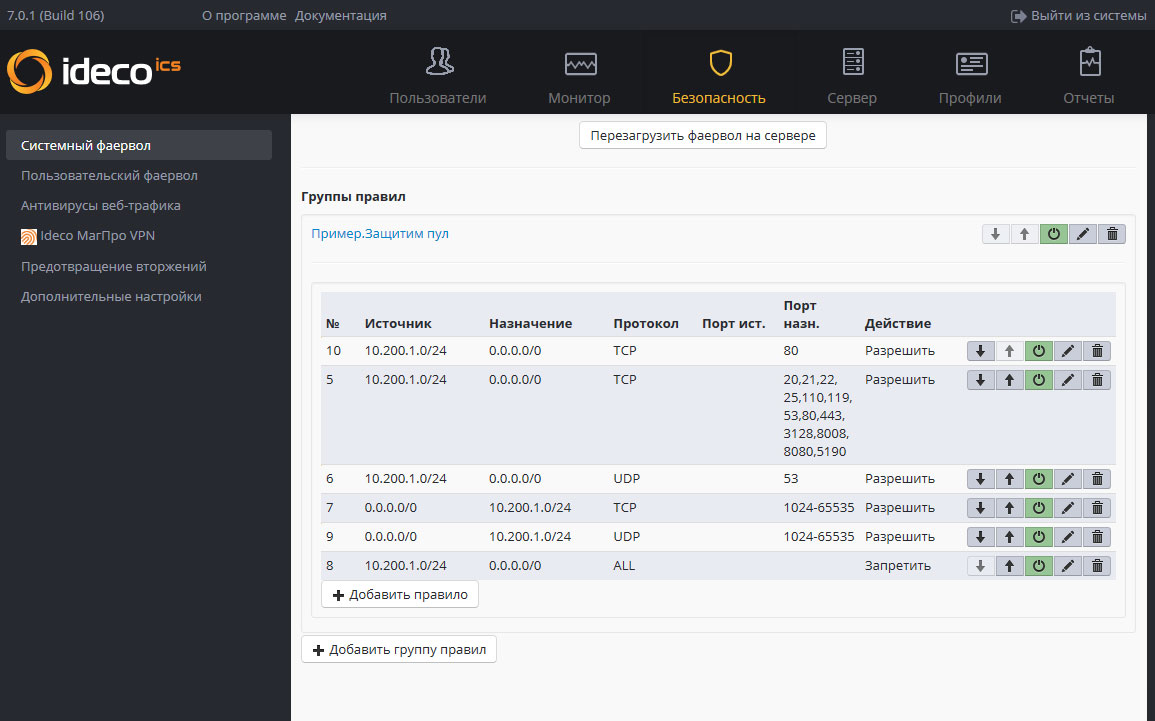Open Ideco МагПро VPN sidebar item
The height and width of the screenshot is (721, 1155).
(x=88, y=236)
